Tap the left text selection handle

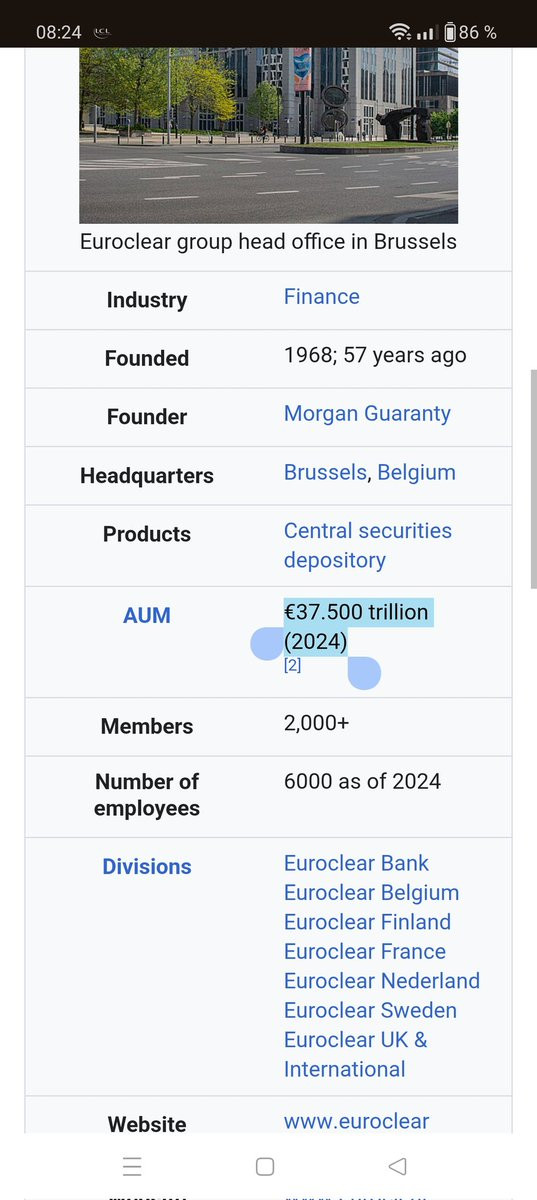click(267, 643)
